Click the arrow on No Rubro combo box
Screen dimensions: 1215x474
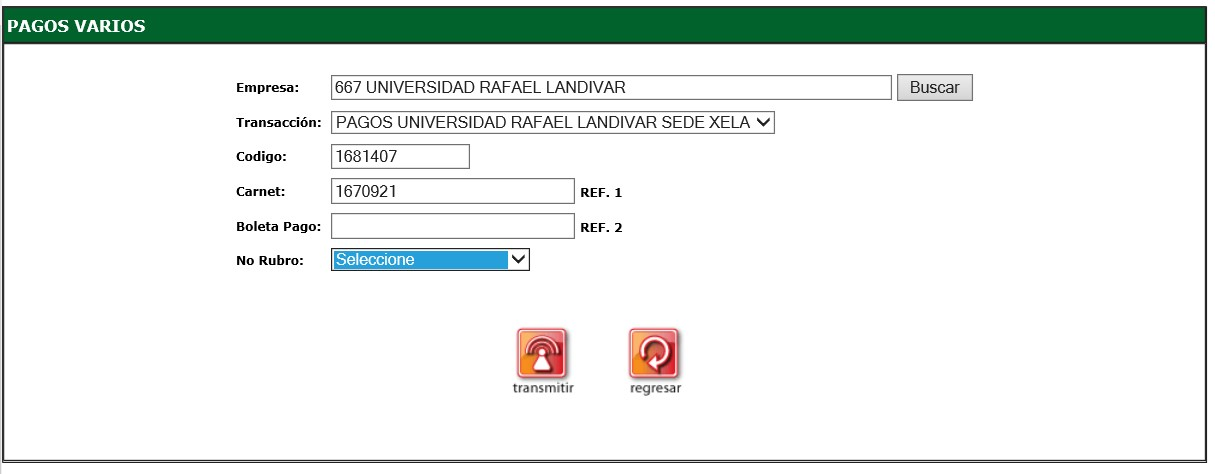(x=517, y=260)
